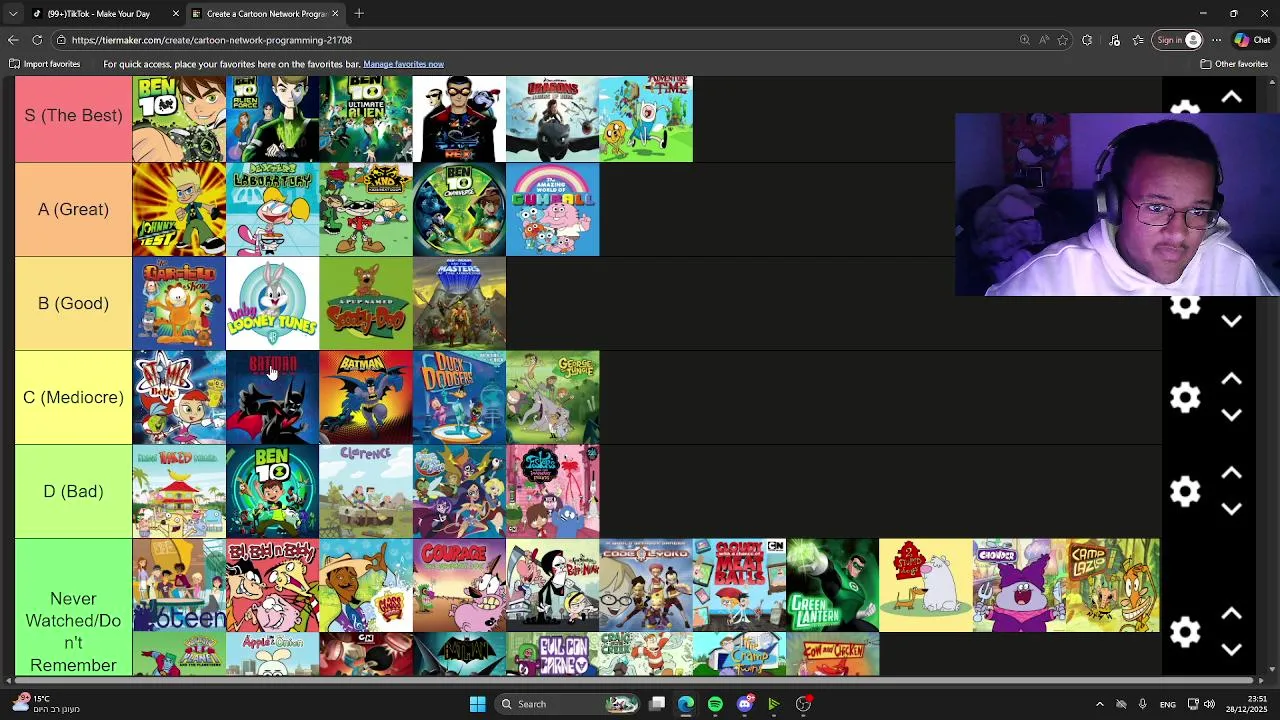Move Never Watched row up
Viewport: 1280px width, 720px height.
pos(1231,614)
